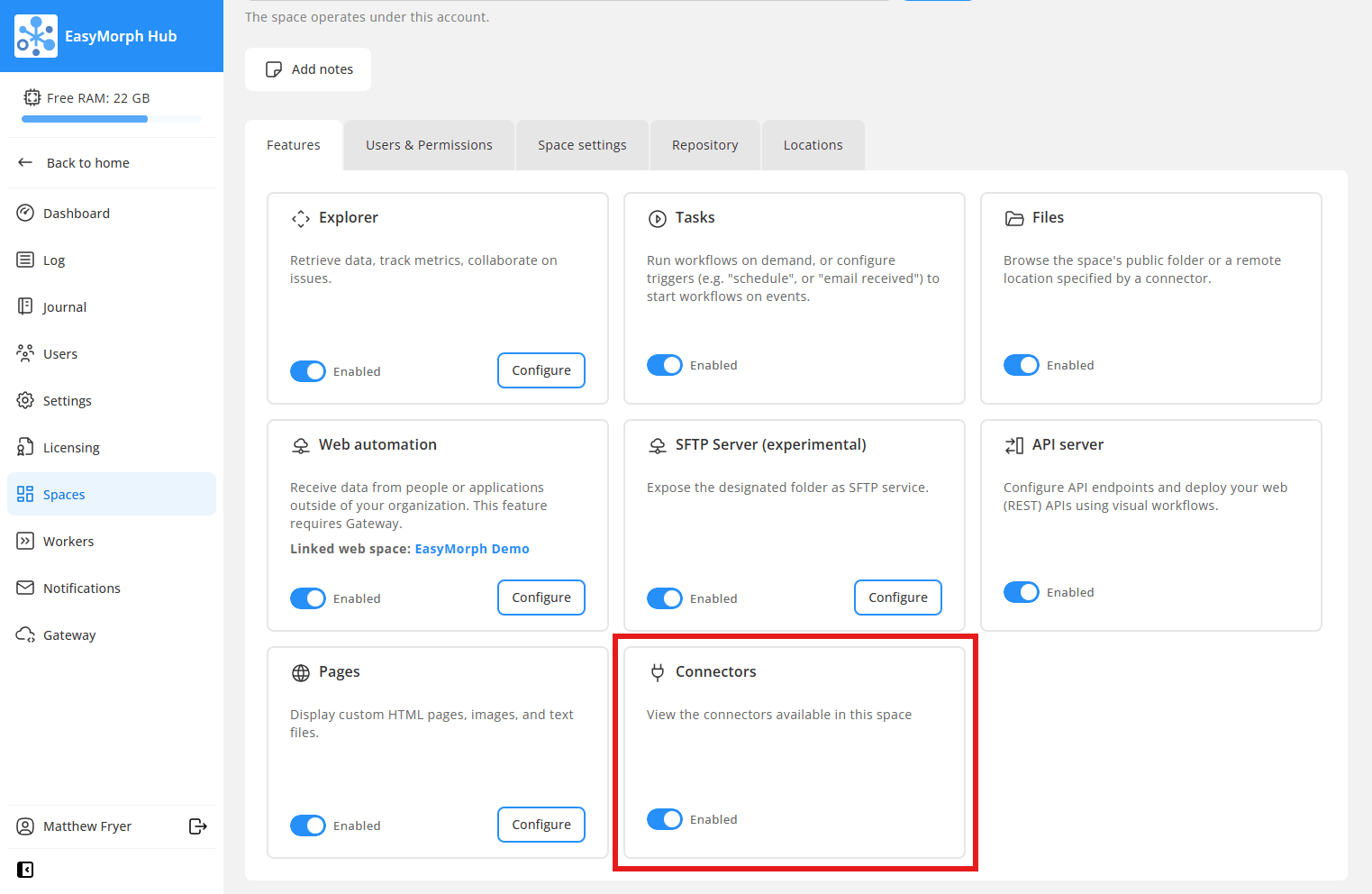Click the Users people icon
Screen dimensions: 1372x894
pyautogui.click(x=25, y=353)
